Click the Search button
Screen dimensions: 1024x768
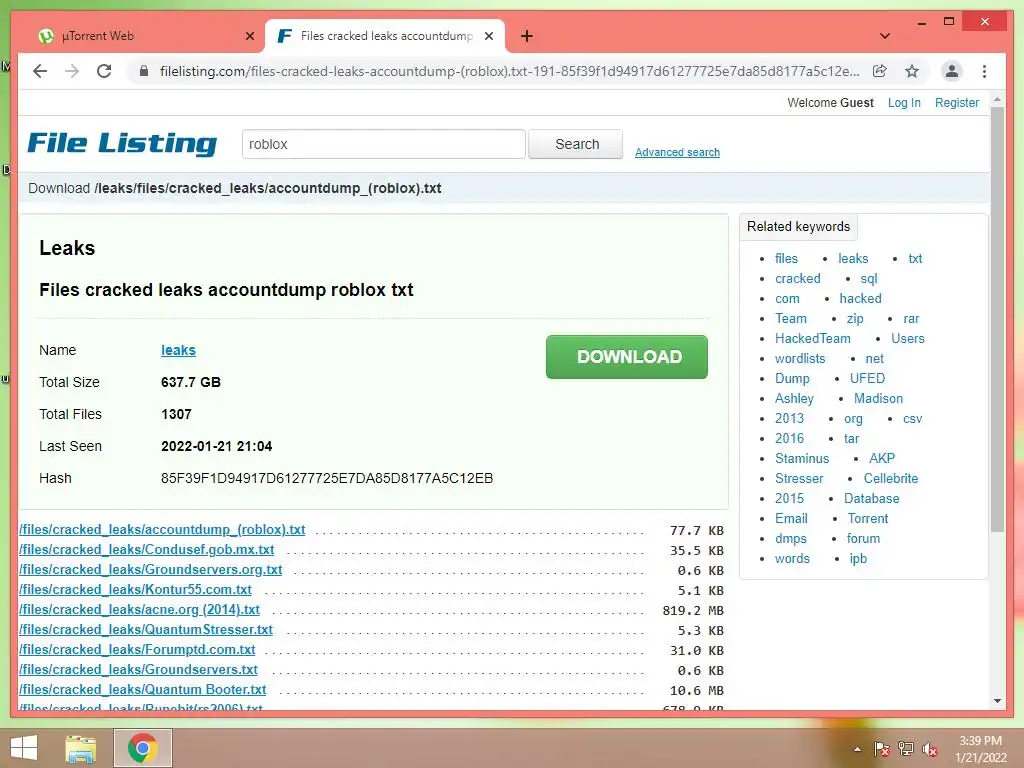[x=576, y=144]
